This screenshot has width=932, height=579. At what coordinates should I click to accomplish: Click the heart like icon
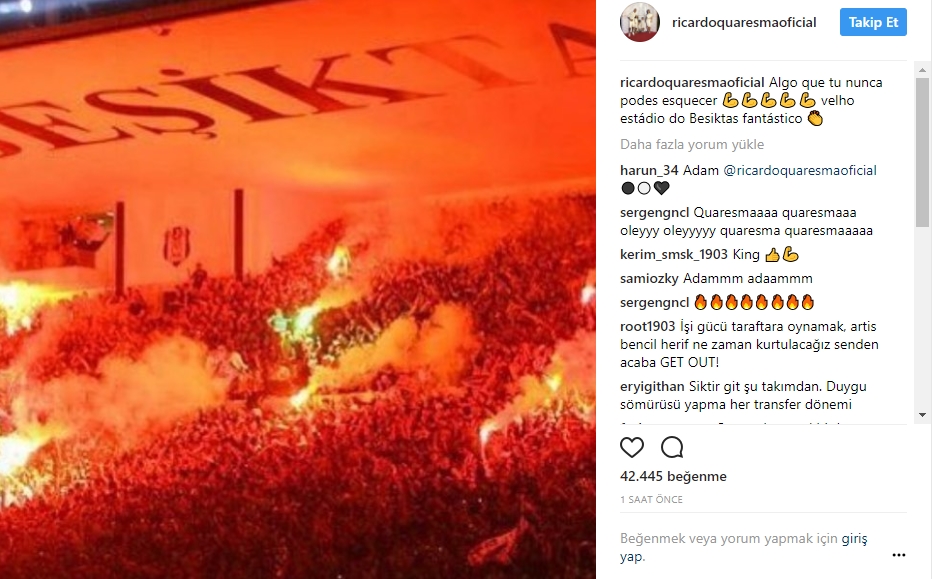(632, 448)
